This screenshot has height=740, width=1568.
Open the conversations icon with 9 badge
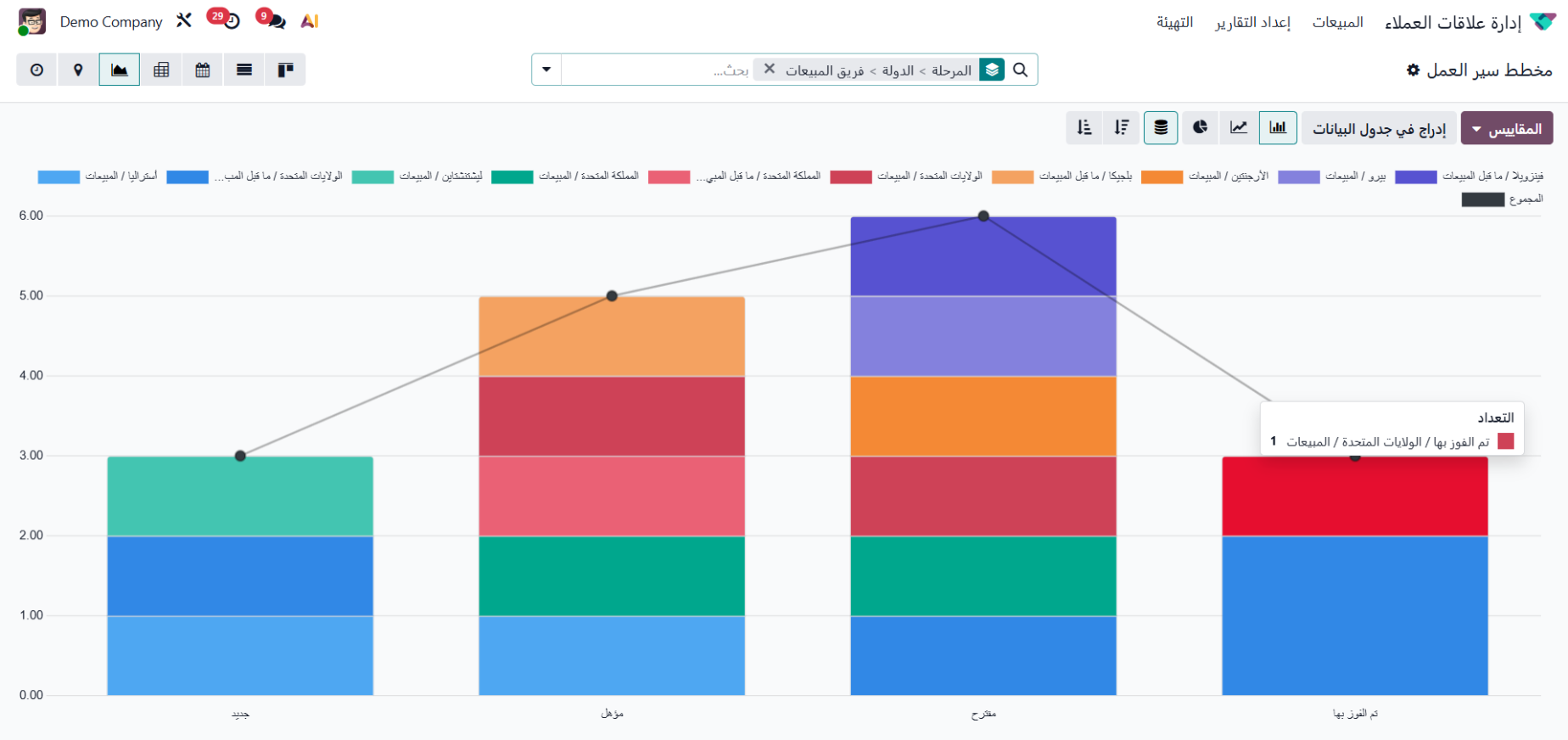(272, 20)
